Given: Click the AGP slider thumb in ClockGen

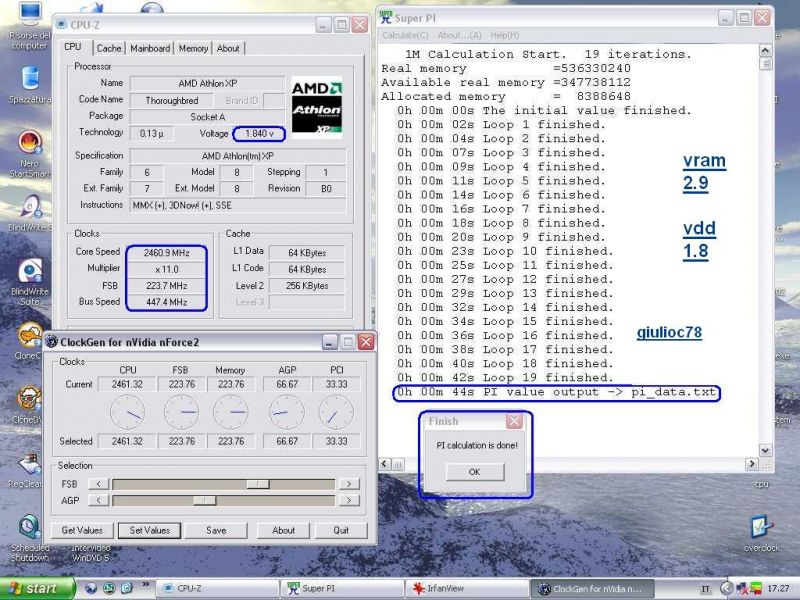Looking at the screenshot, I should 204,501.
